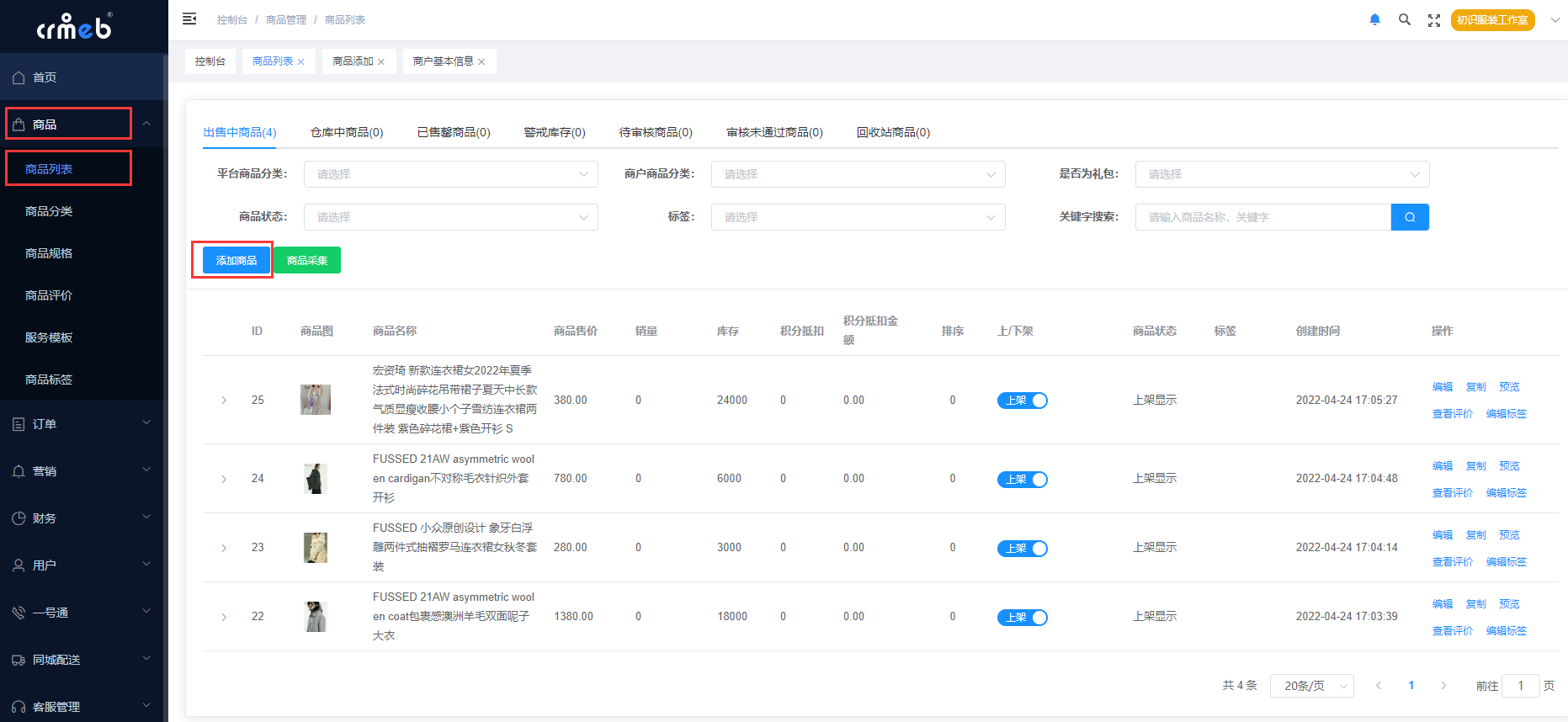Click 编辑标签 for product 25
Viewport: 1568px width, 722px height.
pos(1507,414)
